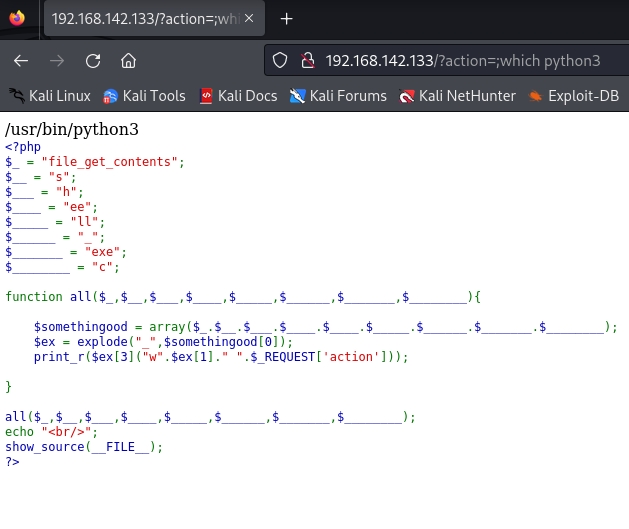The image size is (629, 529).
Task: Go back to the previous page
Action: 21,60
